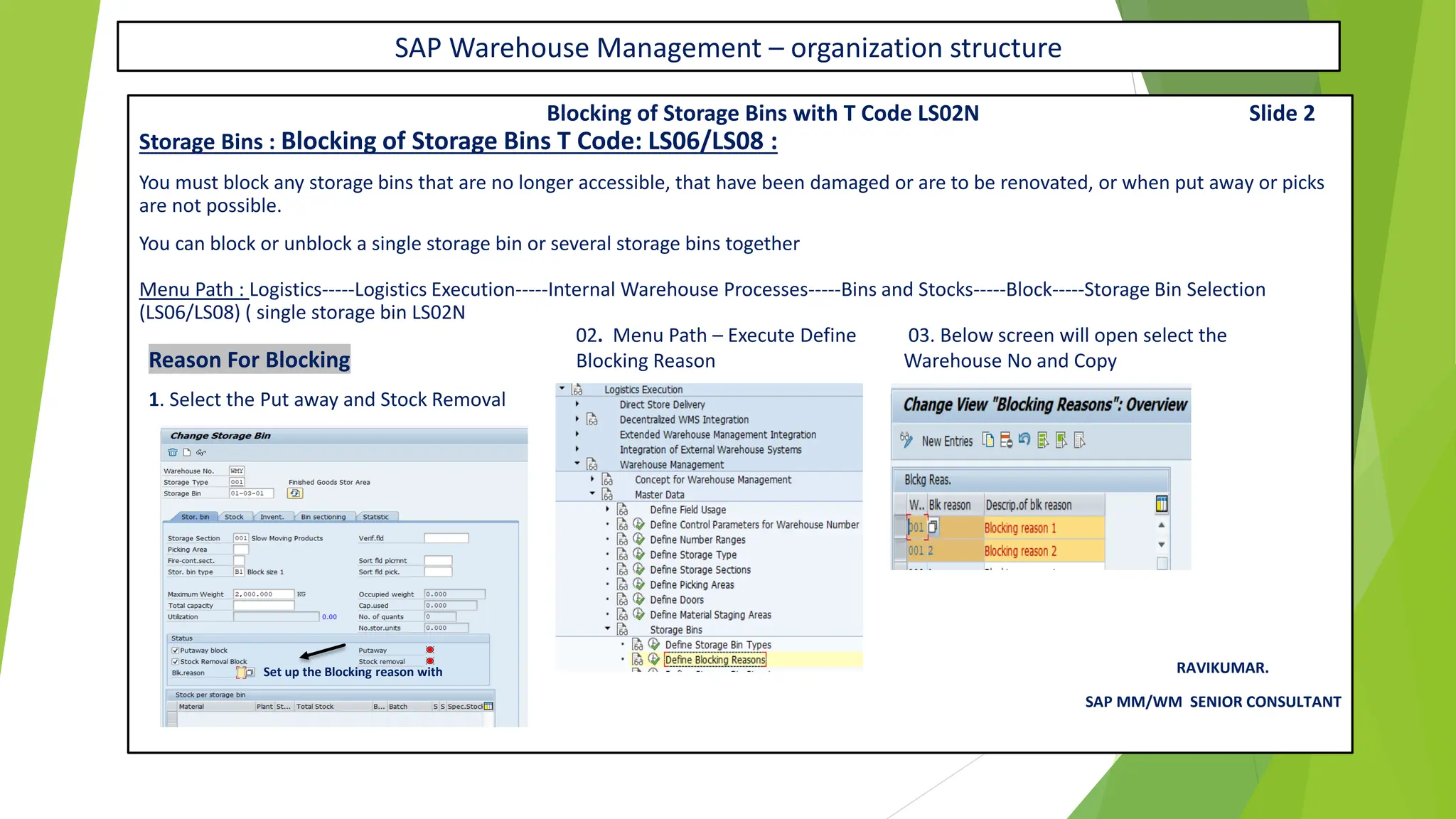Click the execute clock icon for Define Storage Type
This screenshot has height=819, width=1456.
coord(638,555)
